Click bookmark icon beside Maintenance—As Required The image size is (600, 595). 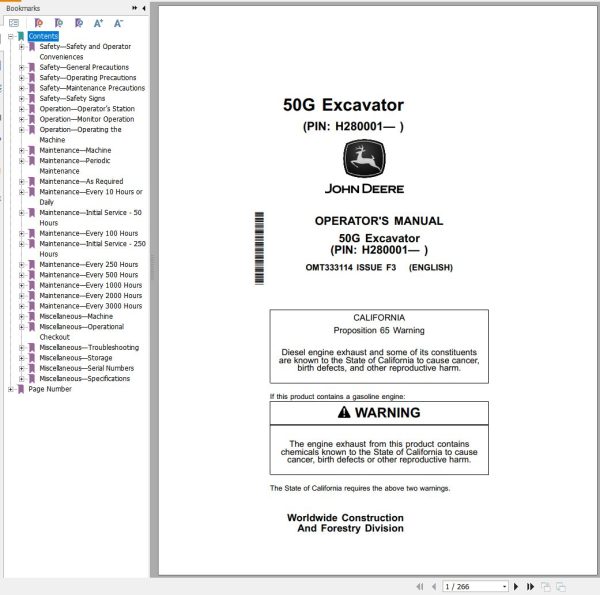[x=32, y=181]
